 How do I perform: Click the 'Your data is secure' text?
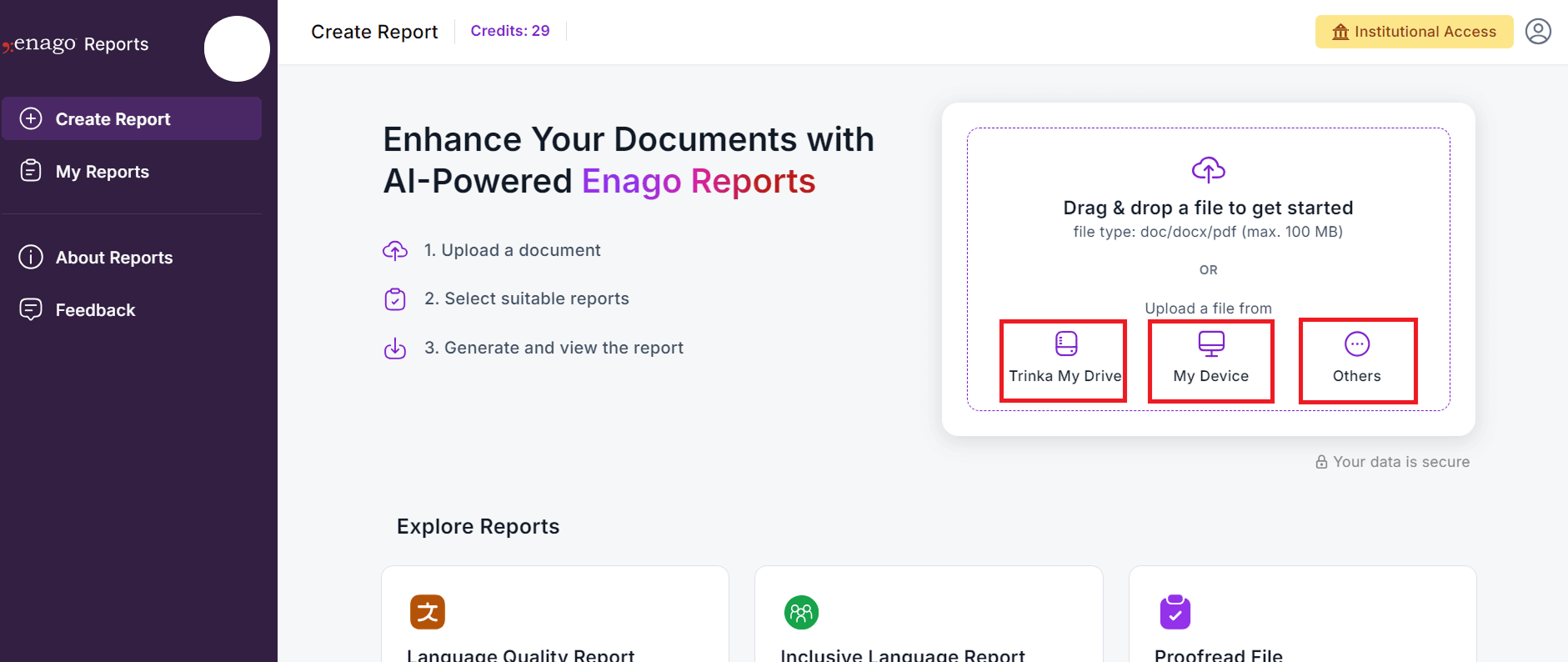[x=1401, y=462]
